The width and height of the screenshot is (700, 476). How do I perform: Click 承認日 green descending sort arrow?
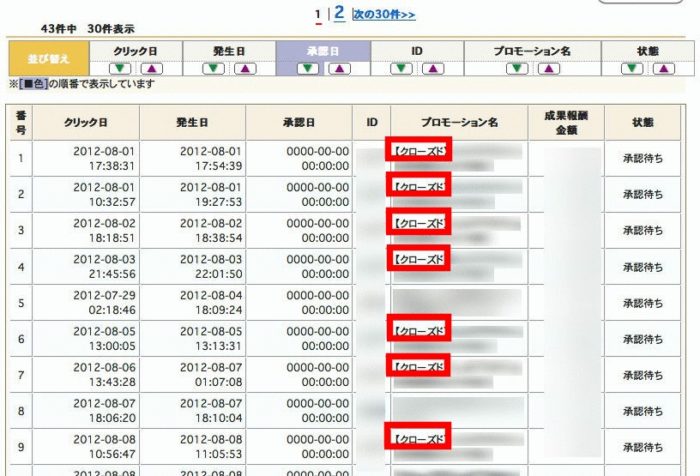(x=311, y=69)
